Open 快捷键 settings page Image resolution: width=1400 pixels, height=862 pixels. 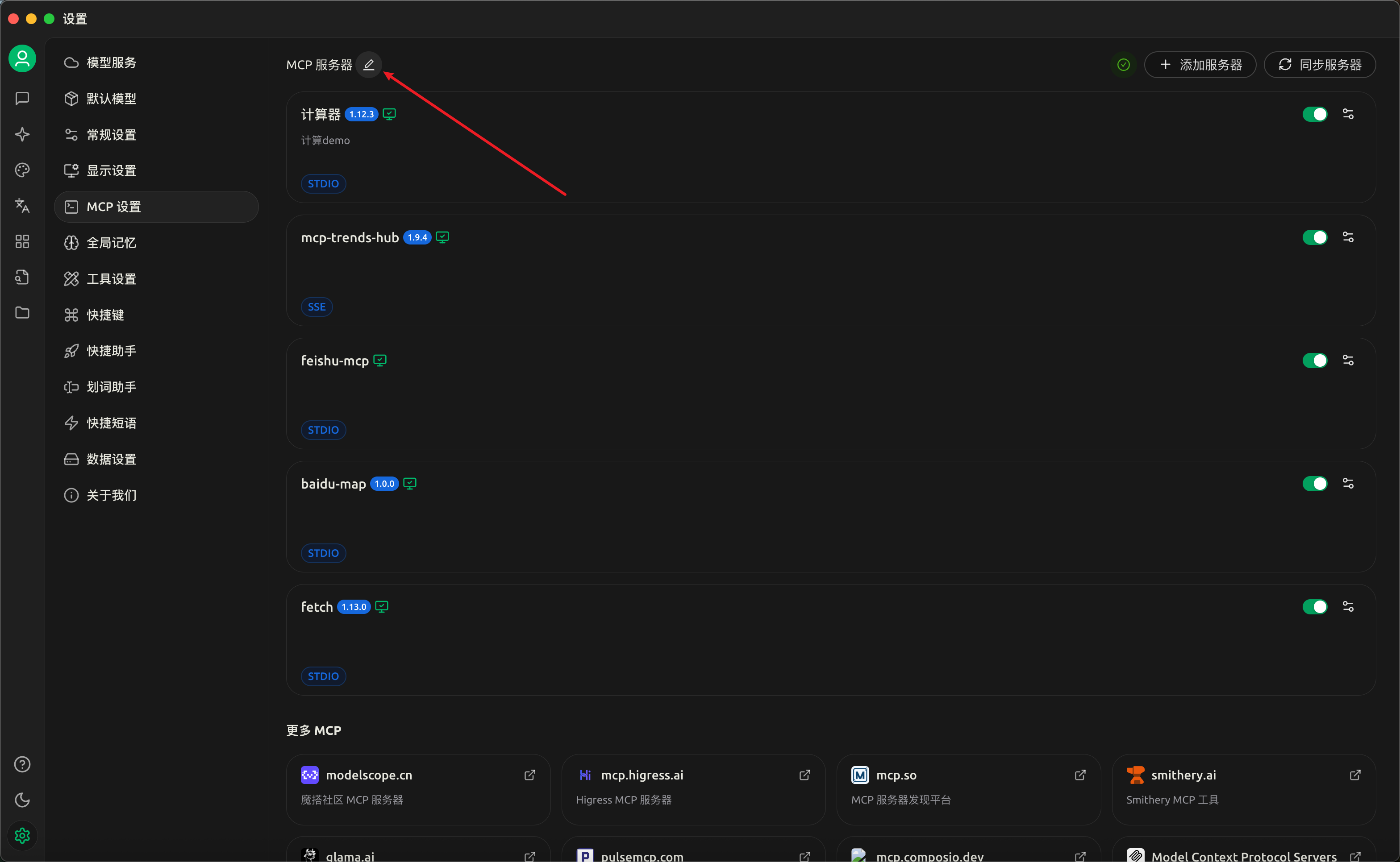pyautogui.click(x=156, y=315)
